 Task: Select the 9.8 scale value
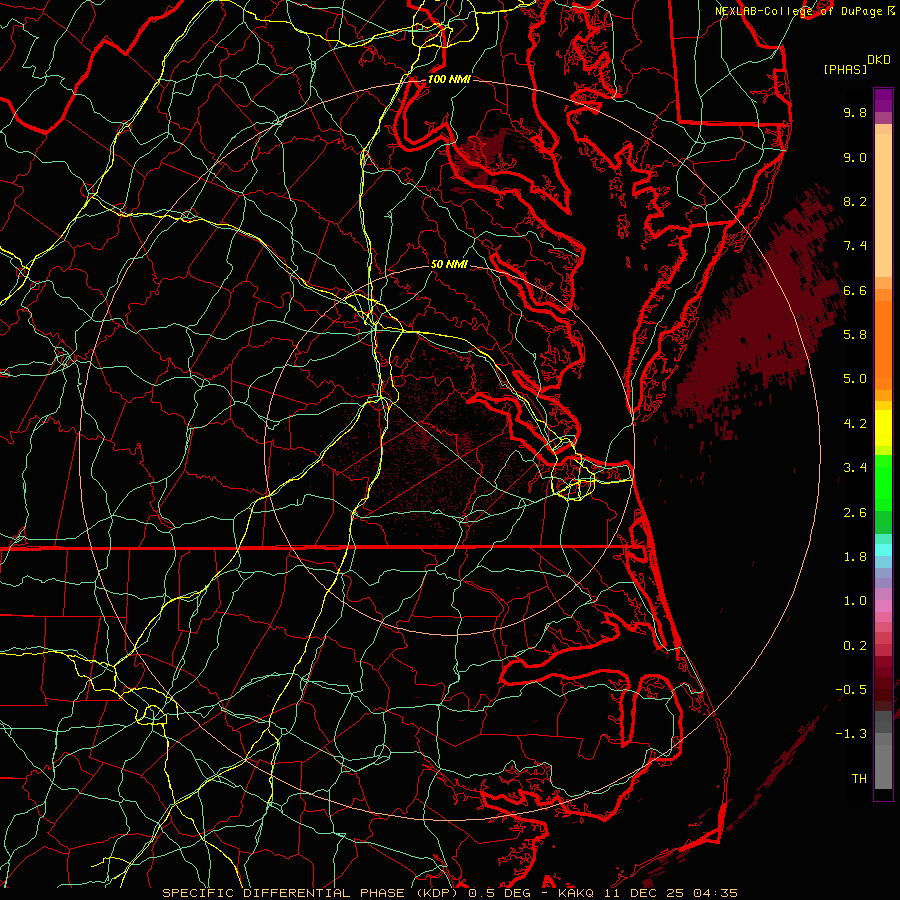[x=855, y=112]
